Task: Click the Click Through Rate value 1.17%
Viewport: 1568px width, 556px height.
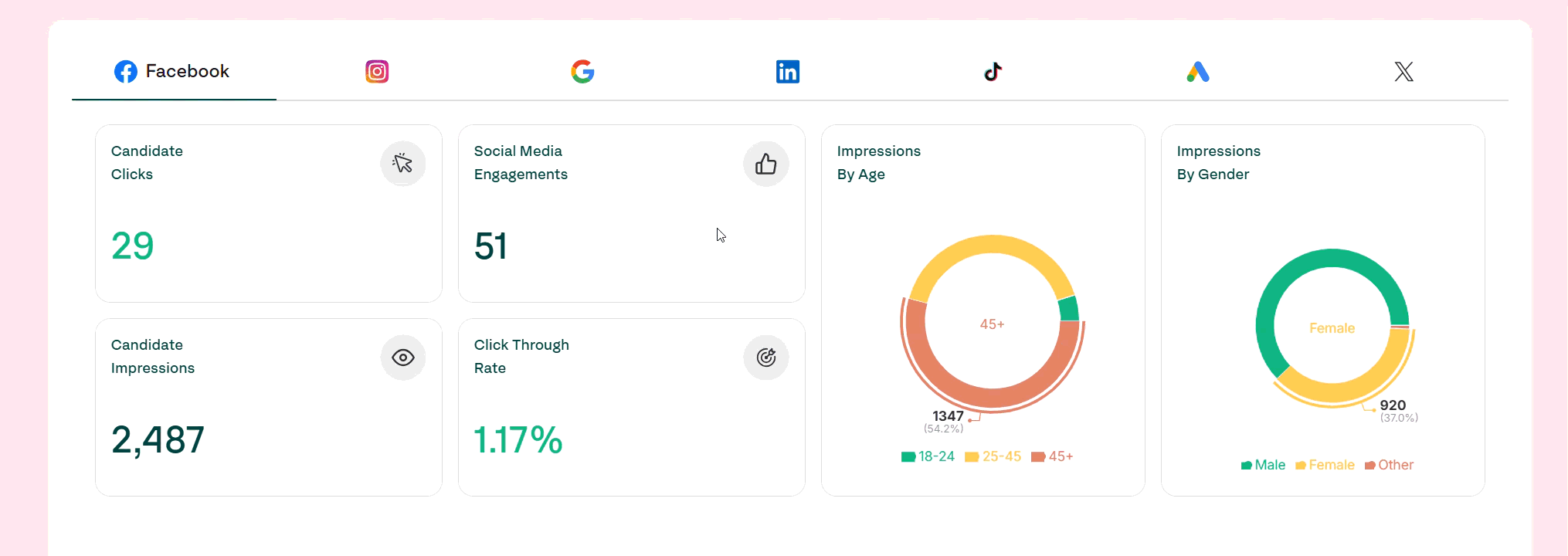Action: point(518,440)
